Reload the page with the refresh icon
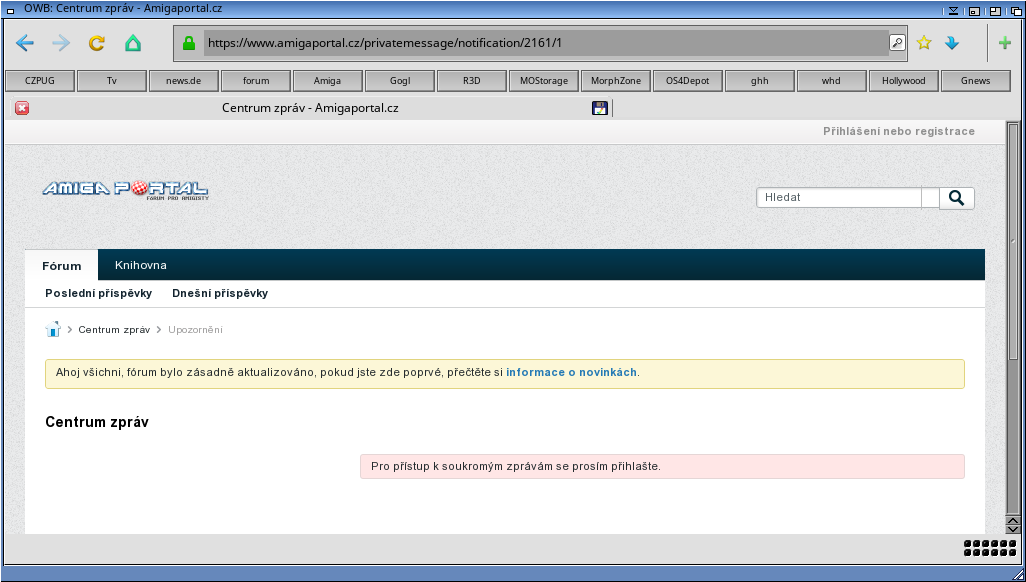 point(97,43)
